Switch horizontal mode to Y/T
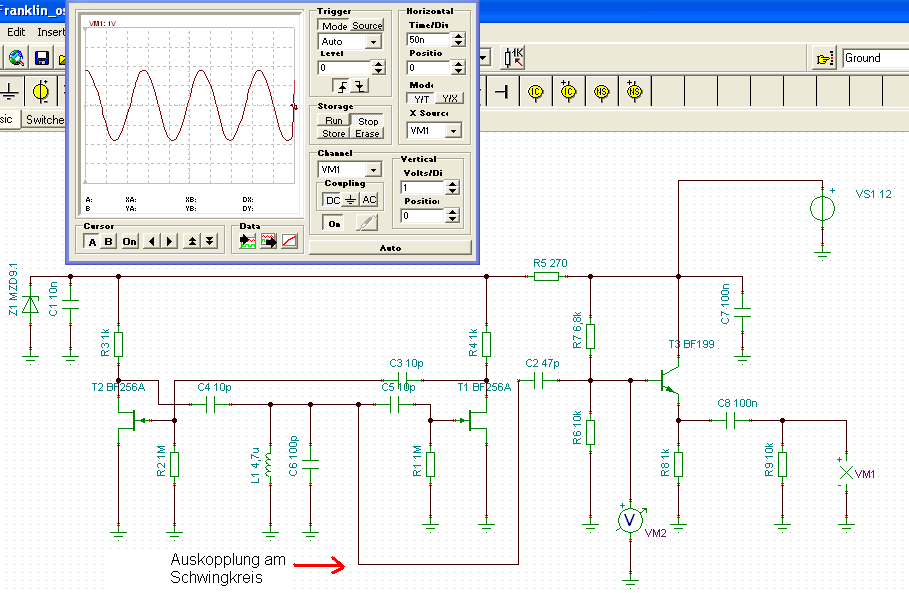909x593 pixels. [x=421, y=99]
